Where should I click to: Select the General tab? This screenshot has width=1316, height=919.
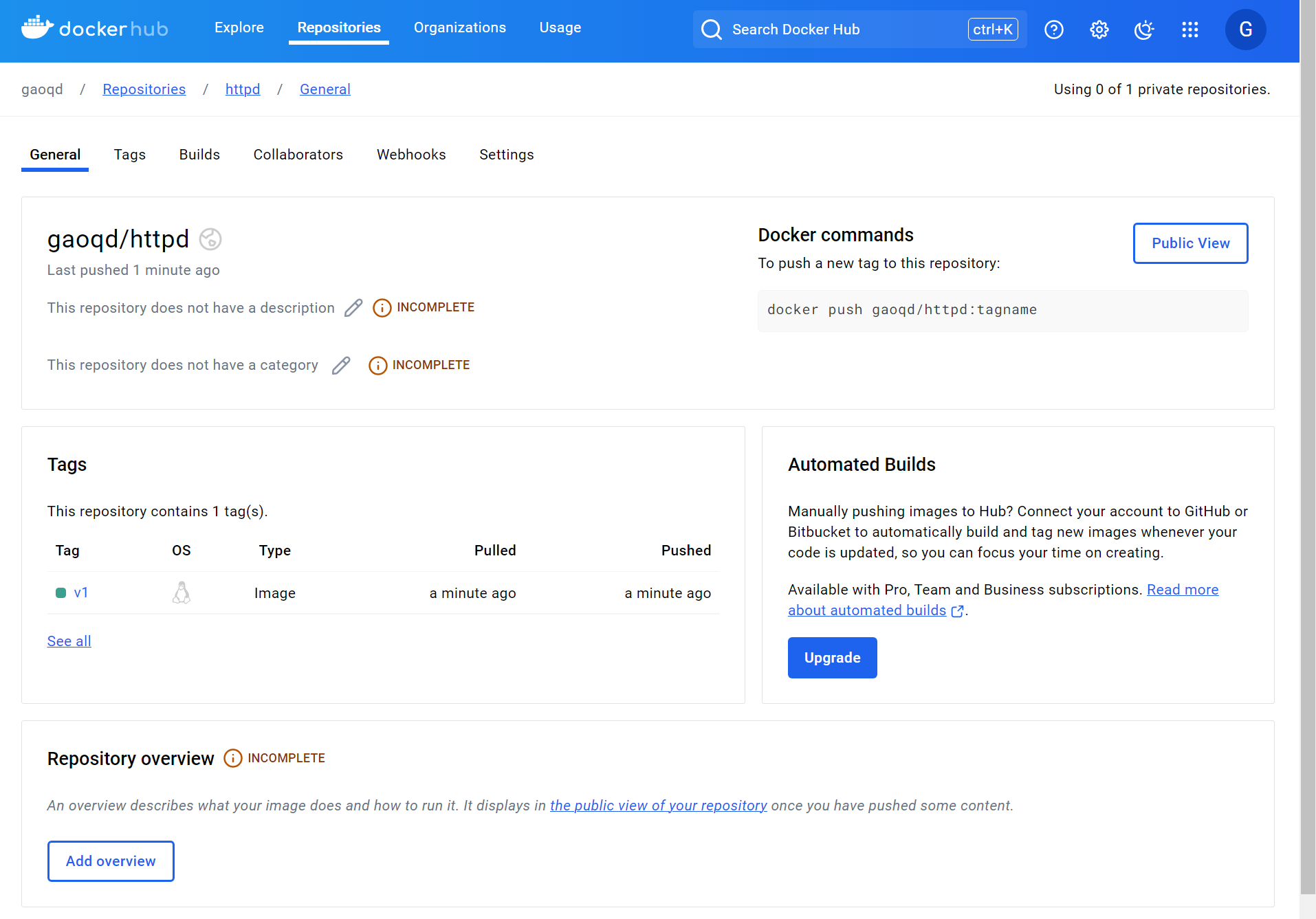(55, 155)
